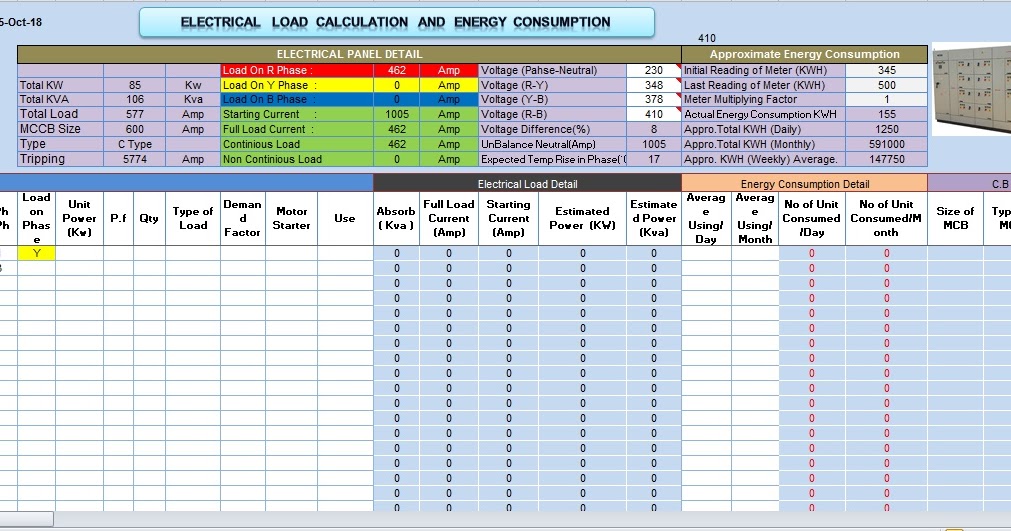
Task: Select the Use column header
Action: click(345, 218)
